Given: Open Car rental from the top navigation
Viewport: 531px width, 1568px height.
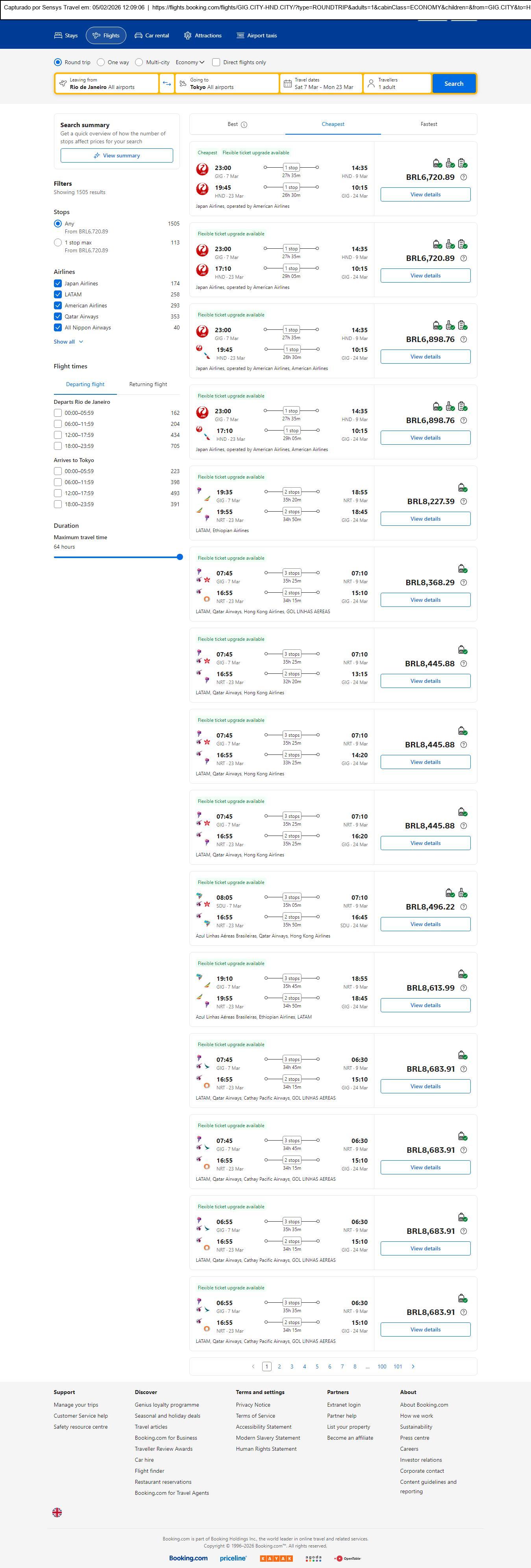Looking at the screenshot, I should tap(152, 36).
